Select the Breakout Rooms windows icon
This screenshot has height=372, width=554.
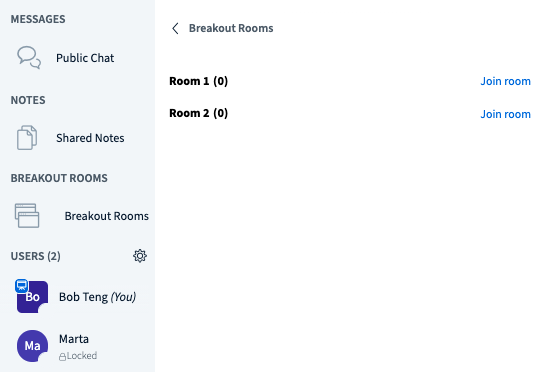pyautogui.click(x=27, y=215)
